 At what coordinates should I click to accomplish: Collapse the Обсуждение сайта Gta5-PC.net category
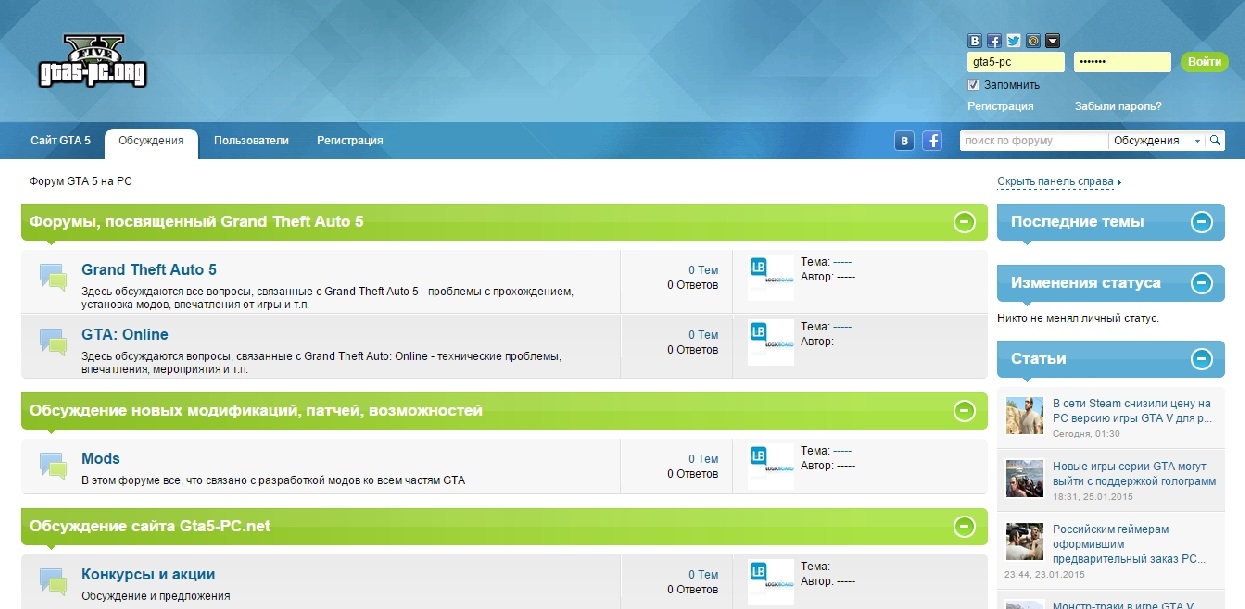(964, 526)
